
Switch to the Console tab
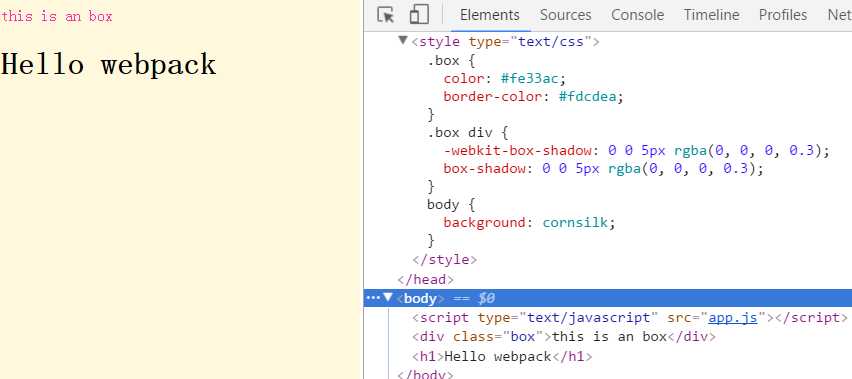pyautogui.click(x=637, y=15)
